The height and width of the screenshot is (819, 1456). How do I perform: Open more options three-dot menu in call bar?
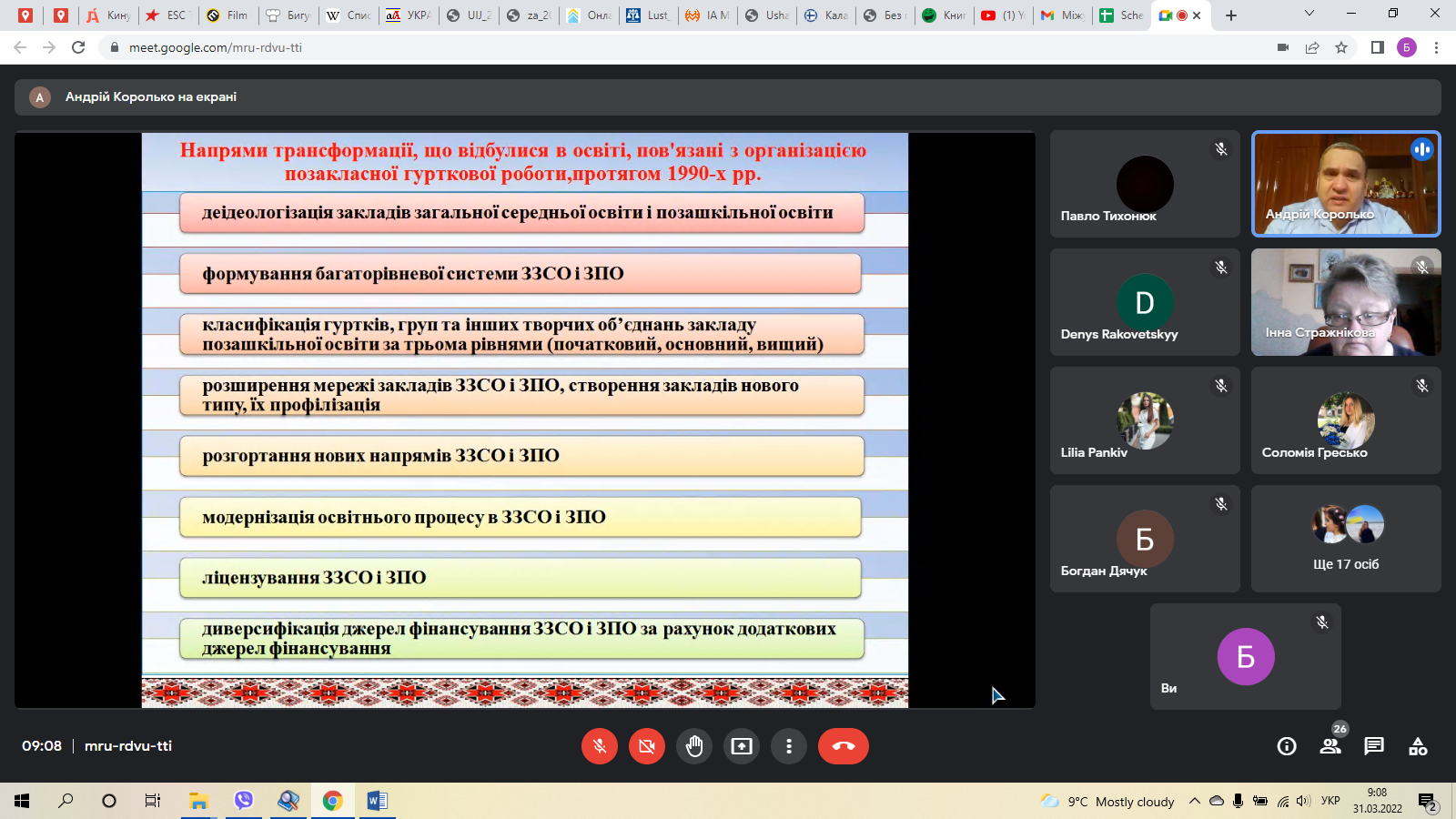click(789, 746)
